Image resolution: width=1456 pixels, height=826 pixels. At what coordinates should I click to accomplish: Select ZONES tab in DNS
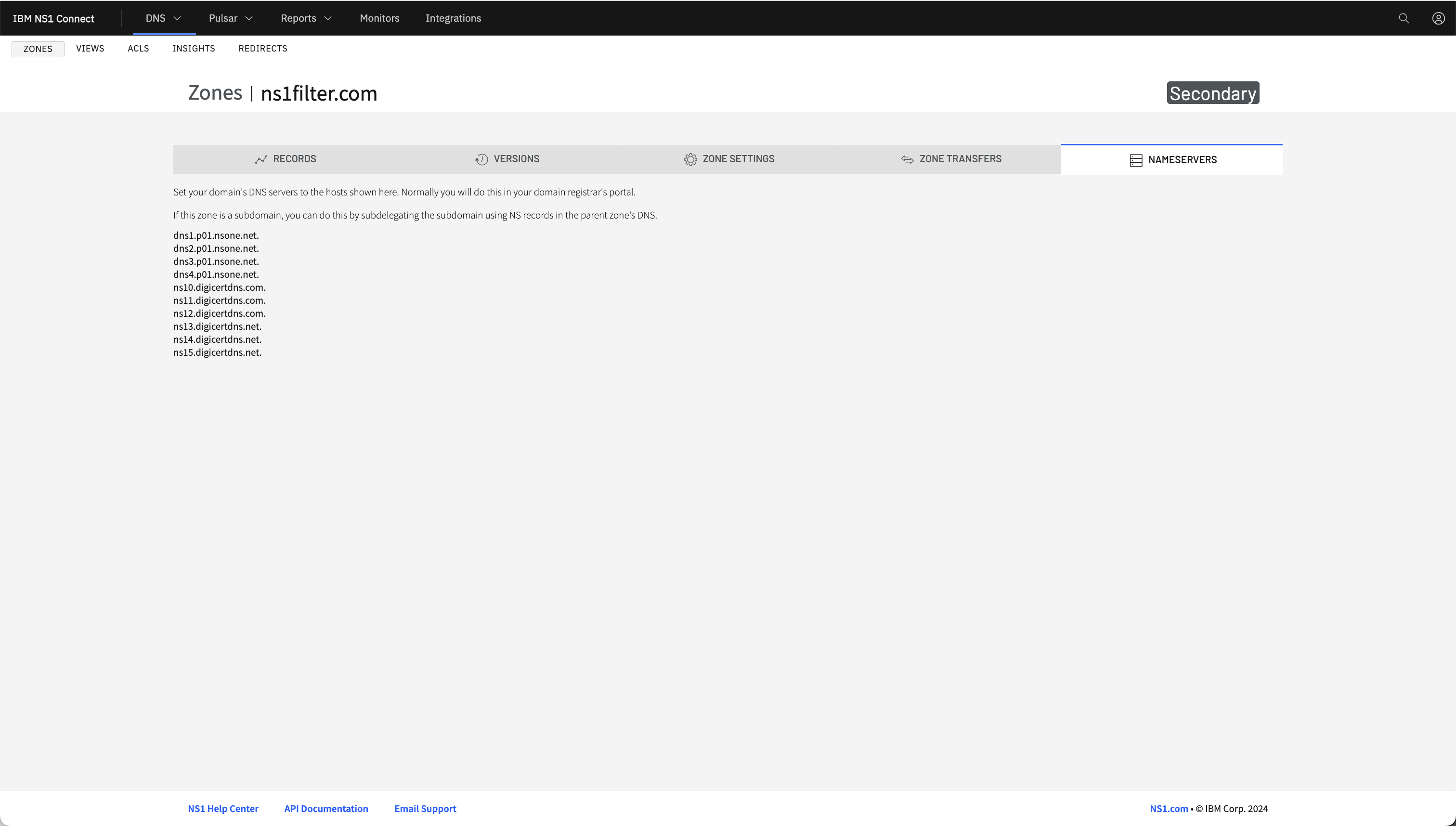[37, 48]
